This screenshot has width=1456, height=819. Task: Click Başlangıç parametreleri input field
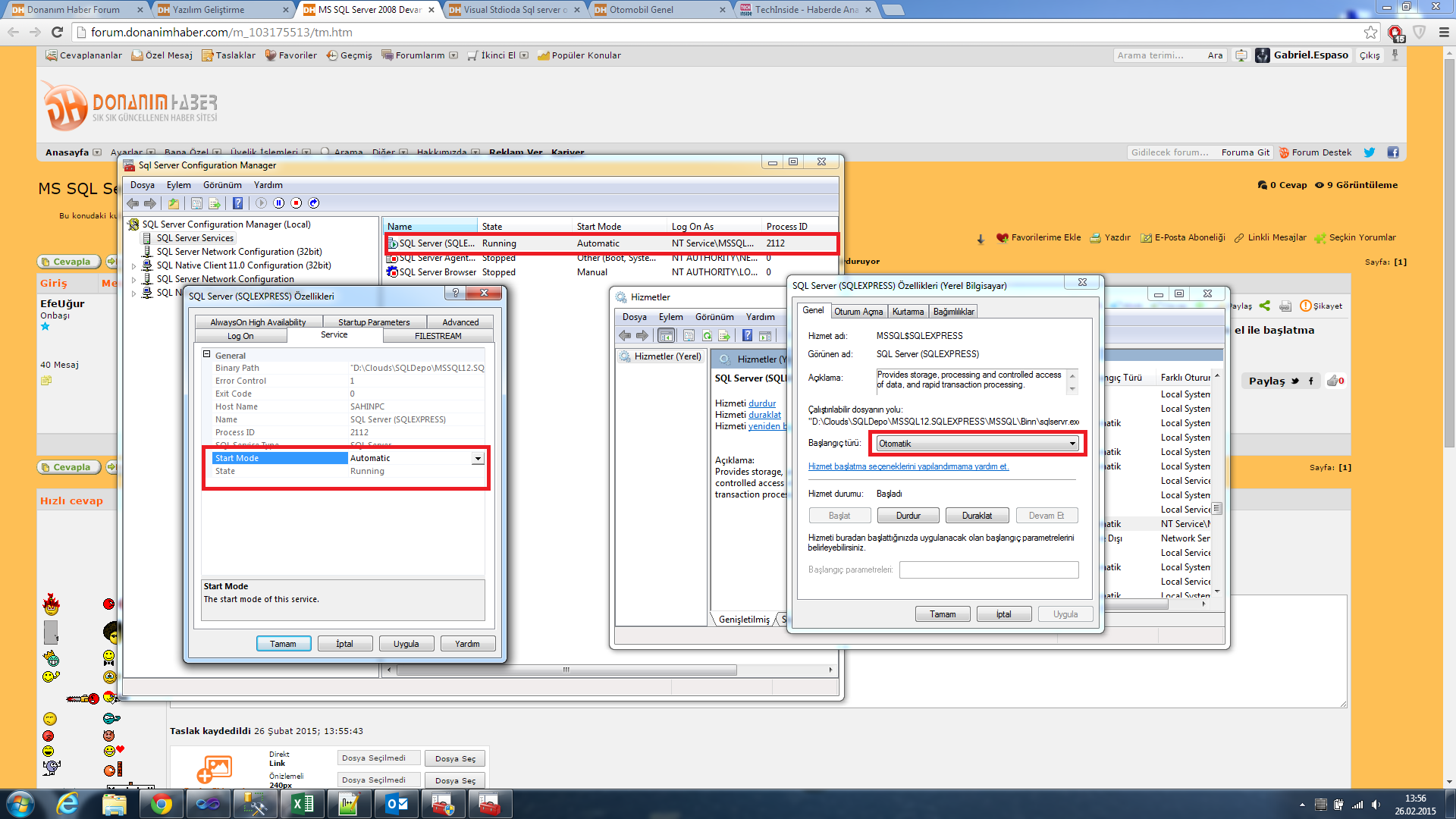(989, 570)
